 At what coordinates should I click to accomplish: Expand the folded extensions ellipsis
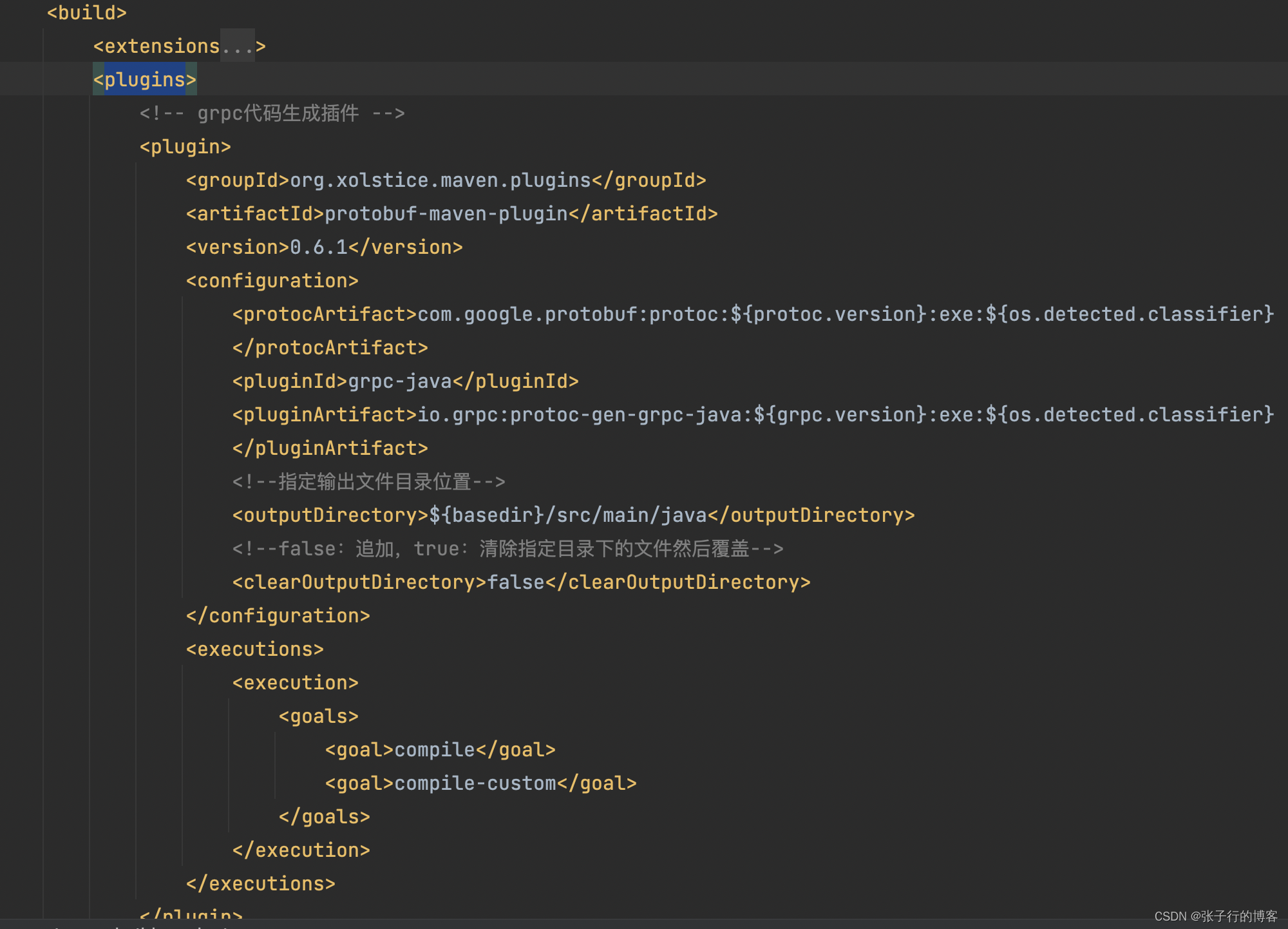point(238,46)
